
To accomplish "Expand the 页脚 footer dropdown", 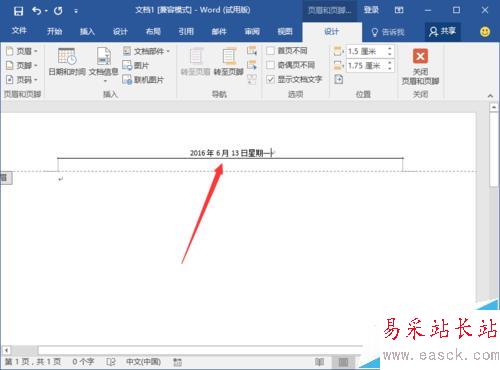I will pos(22,65).
